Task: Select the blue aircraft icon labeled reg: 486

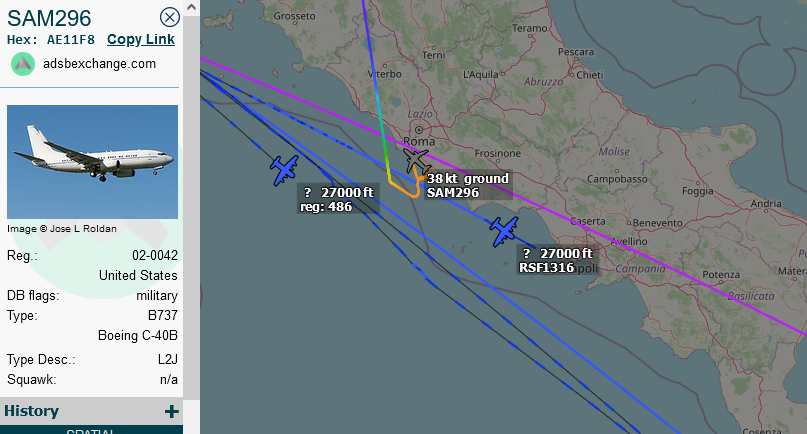Action: point(284,170)
